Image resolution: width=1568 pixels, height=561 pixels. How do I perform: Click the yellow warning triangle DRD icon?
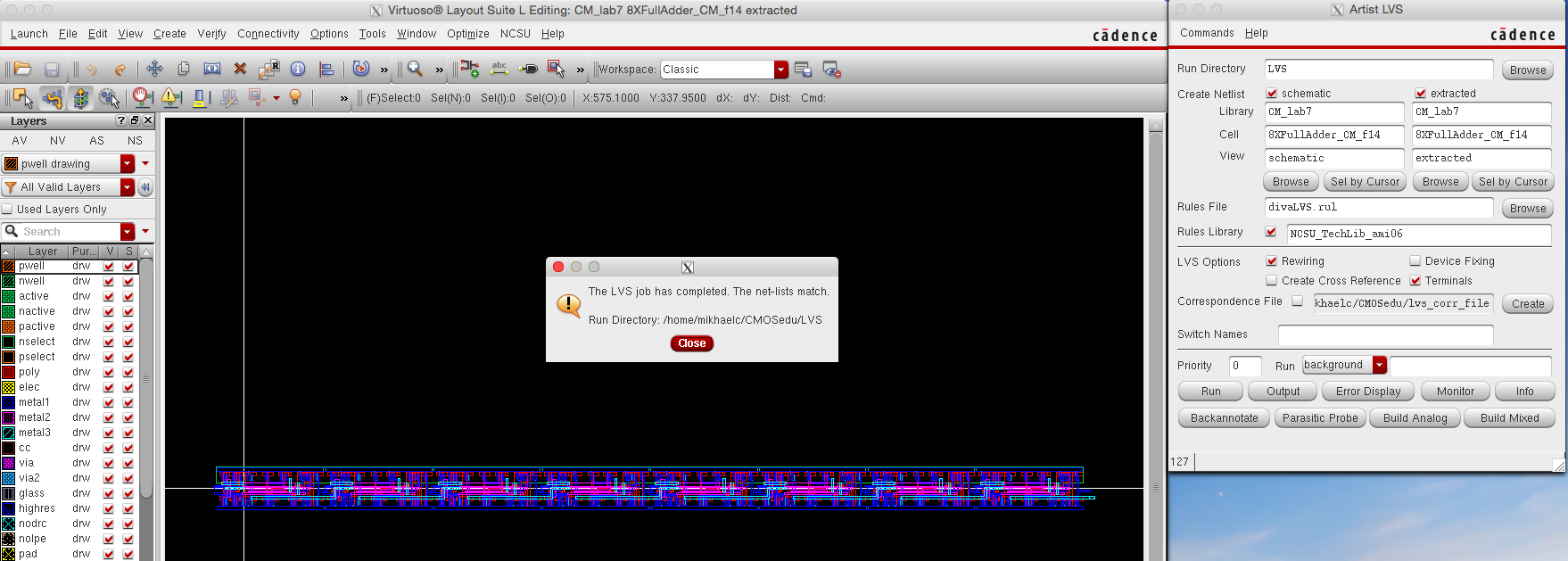[171, 97]
